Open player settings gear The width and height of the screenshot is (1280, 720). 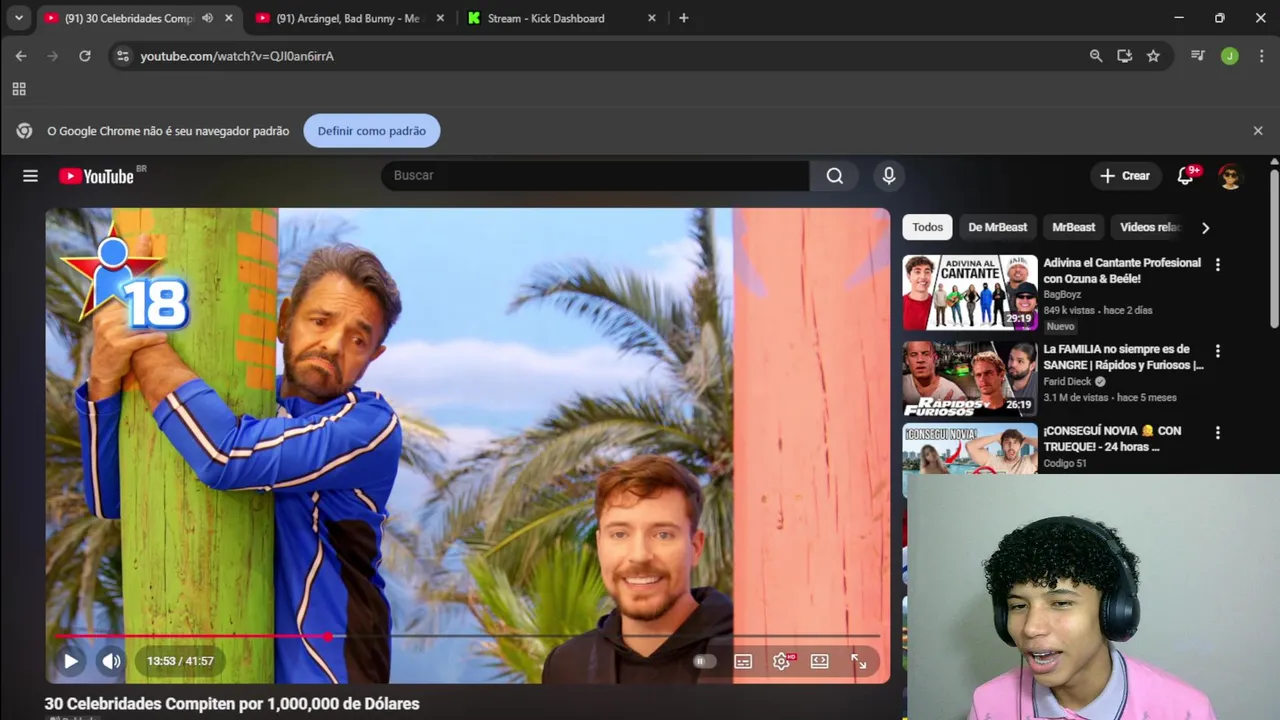click(782, 661)
